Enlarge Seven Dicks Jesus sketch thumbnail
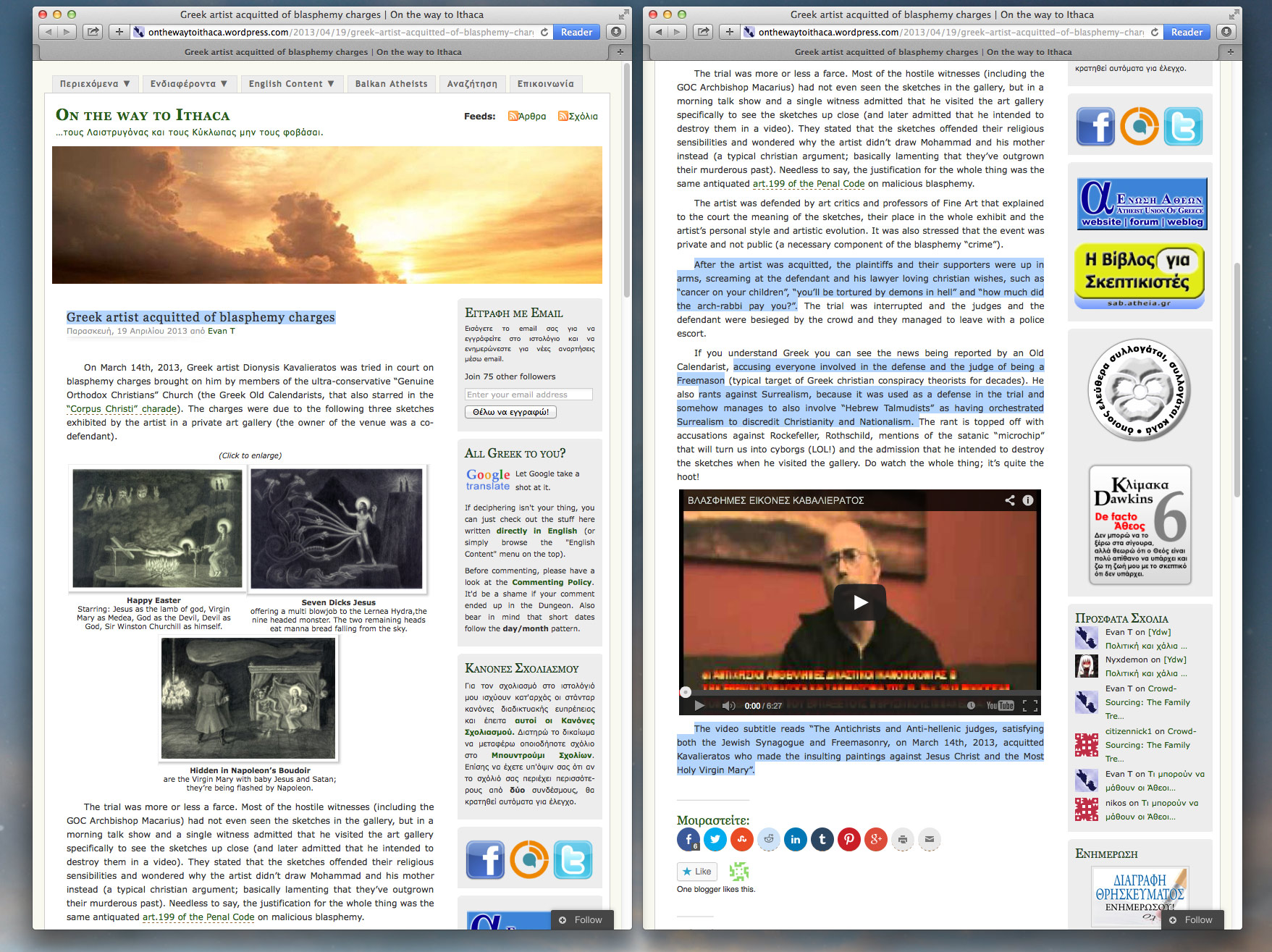Screen dimensions: 1272x952 coord(337,528)
